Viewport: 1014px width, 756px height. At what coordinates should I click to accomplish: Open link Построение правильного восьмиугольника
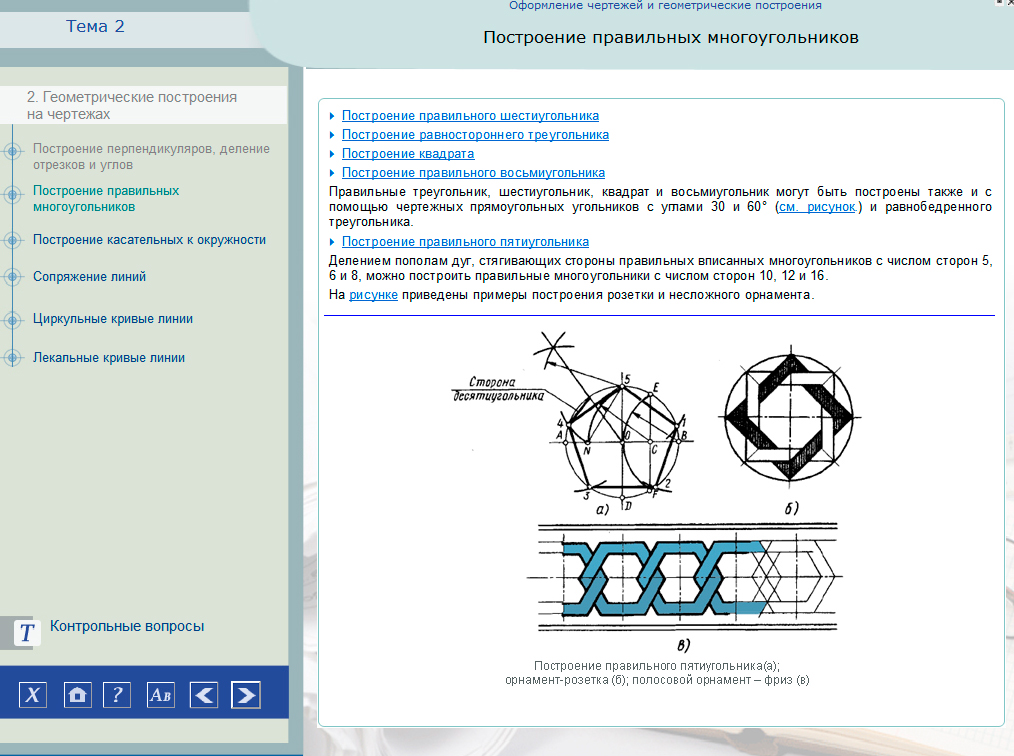coord(473,173)
